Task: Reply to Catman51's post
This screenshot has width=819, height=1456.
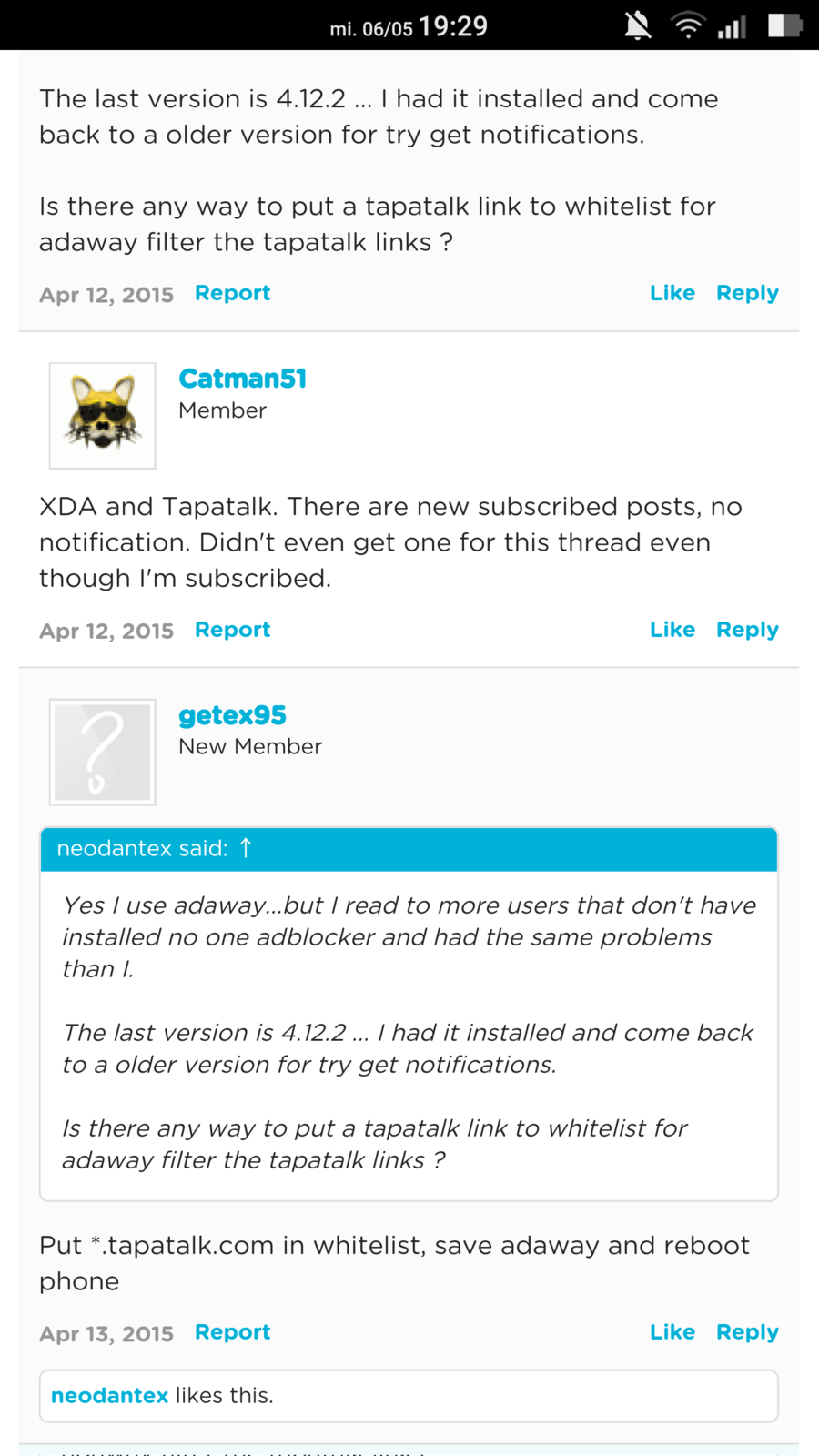Action: 747,630
